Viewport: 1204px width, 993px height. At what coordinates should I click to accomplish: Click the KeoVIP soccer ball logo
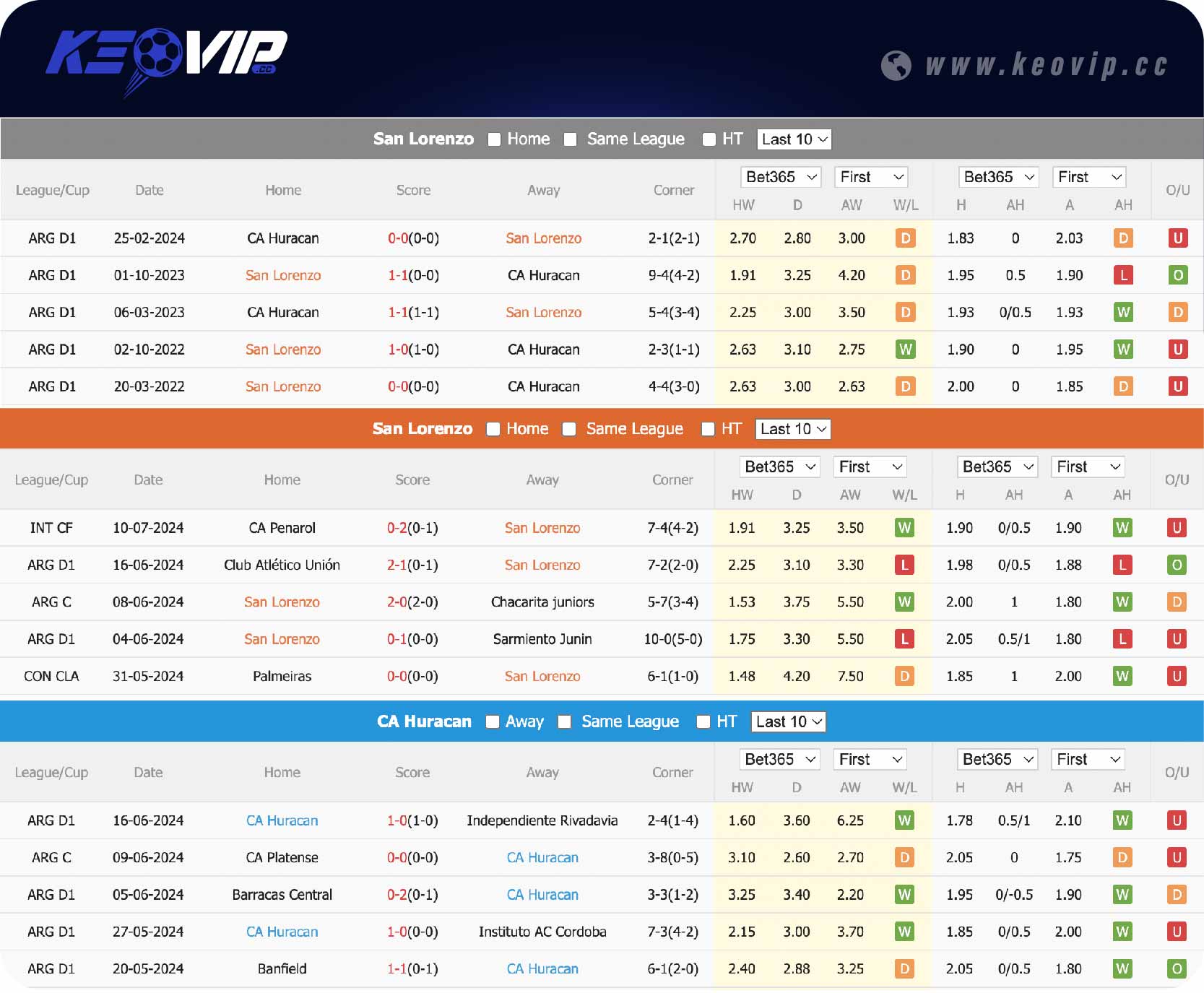click(x=166, y=56)
